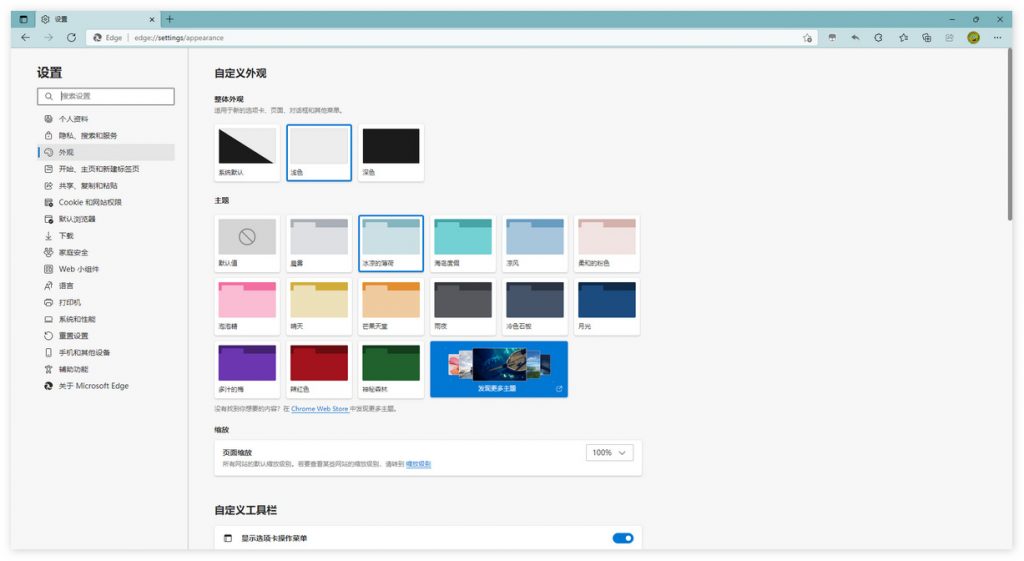The width and height of the screenshot is (1024, 561).
Task: Apply the 柔和的粉色 theme
Action: tap(607, 244)
